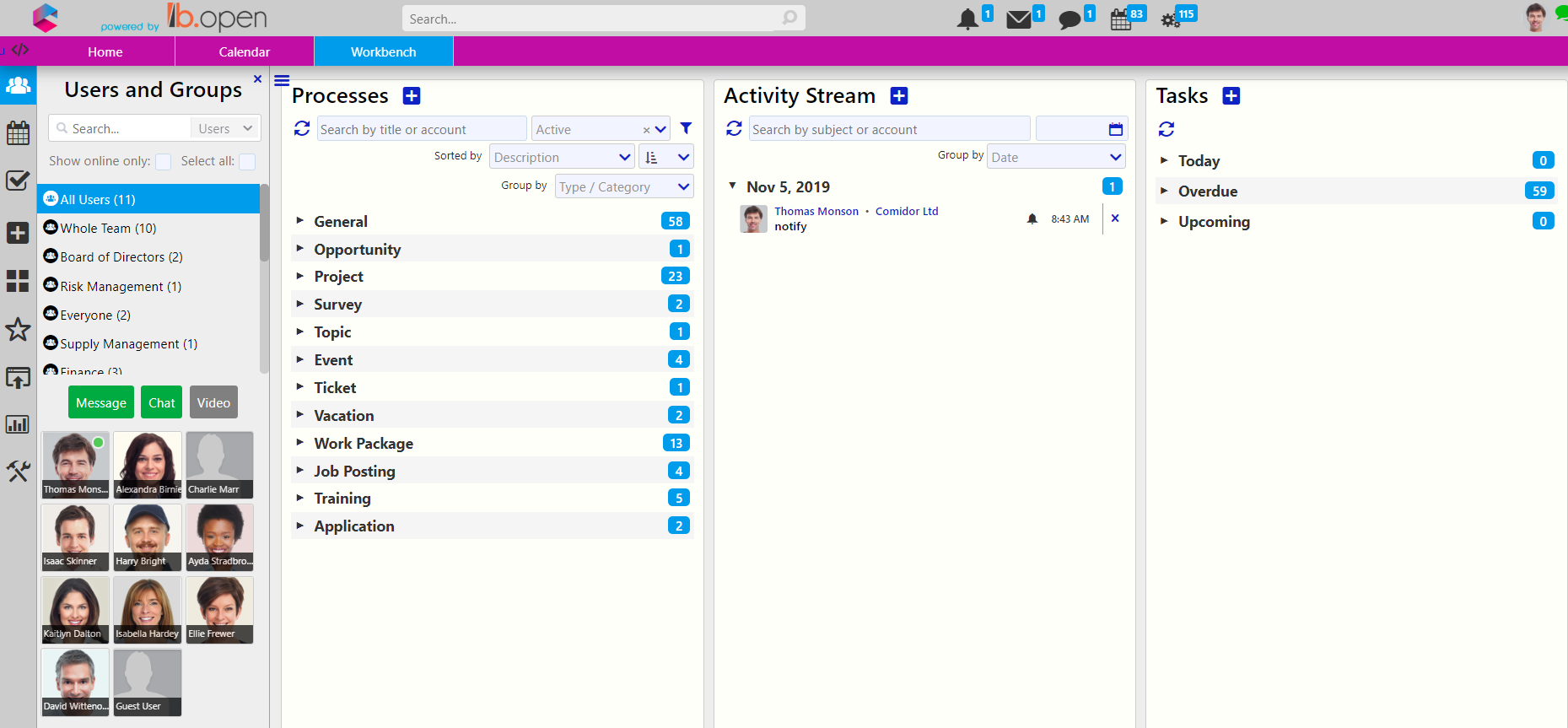Toggle the Show online only checkbox
The image size is (1568, 728).
[164, 162]
